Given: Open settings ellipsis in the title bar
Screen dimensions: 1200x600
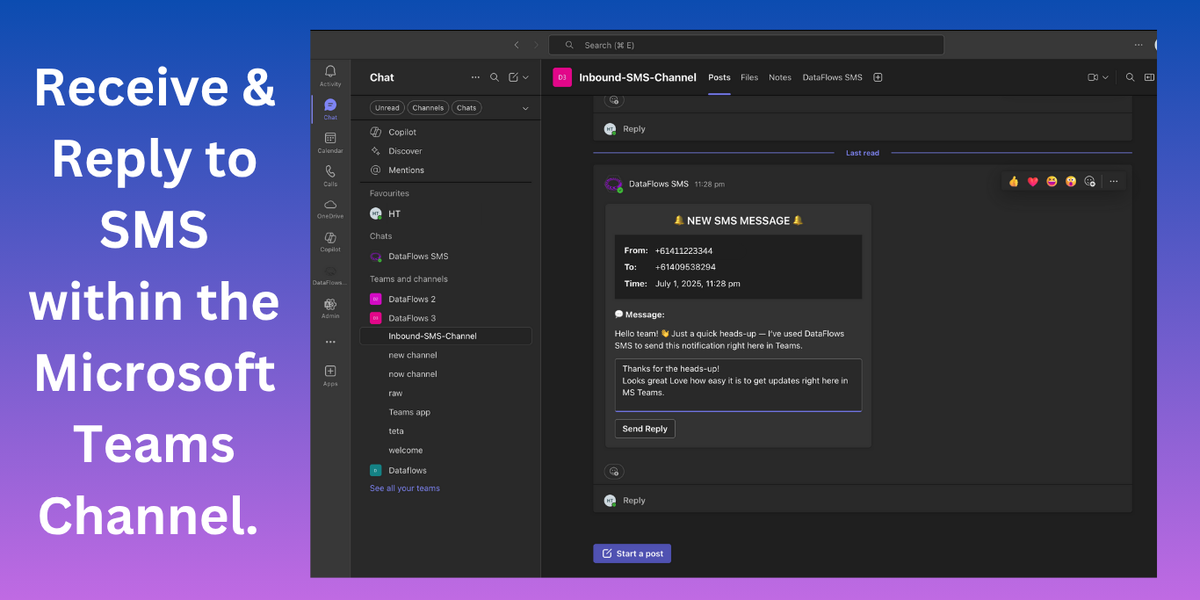Looking at the screenshot, I should pos(1138,45).
